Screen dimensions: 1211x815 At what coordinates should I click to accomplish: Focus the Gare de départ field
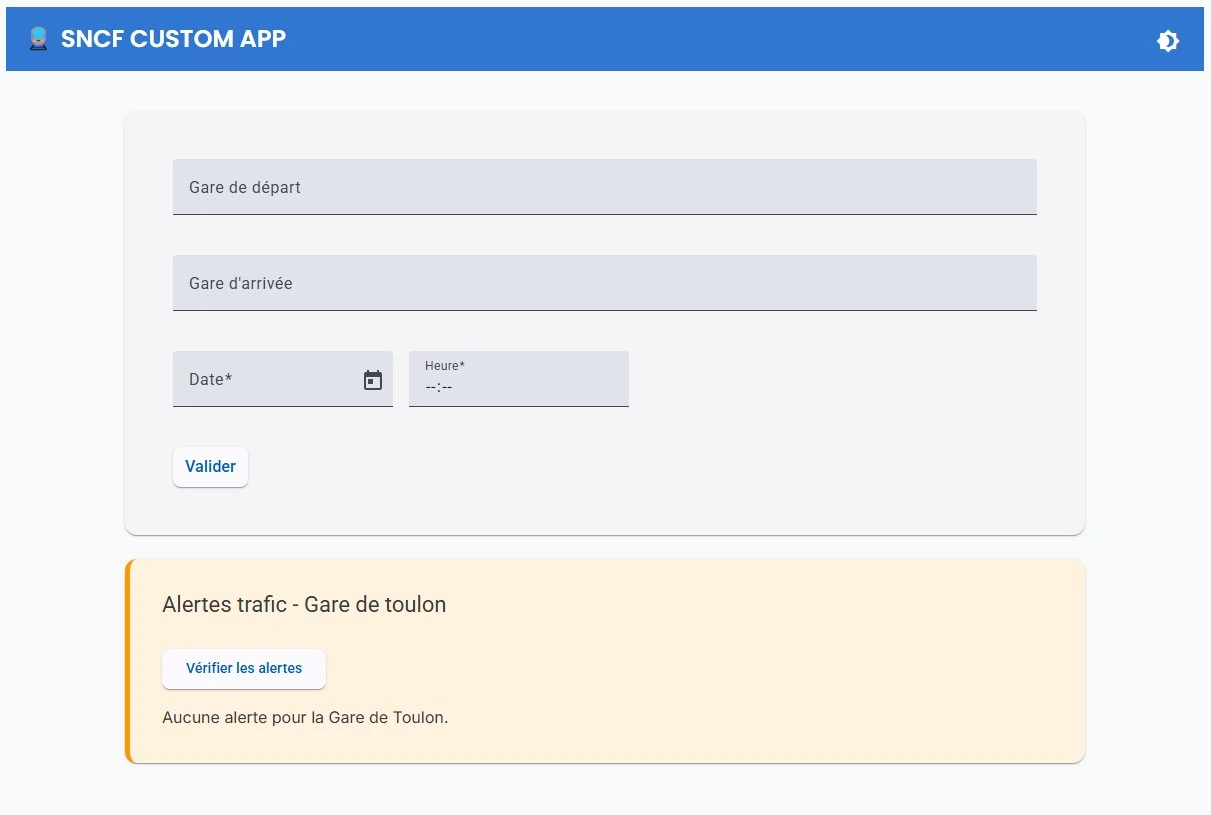[605, 187]
